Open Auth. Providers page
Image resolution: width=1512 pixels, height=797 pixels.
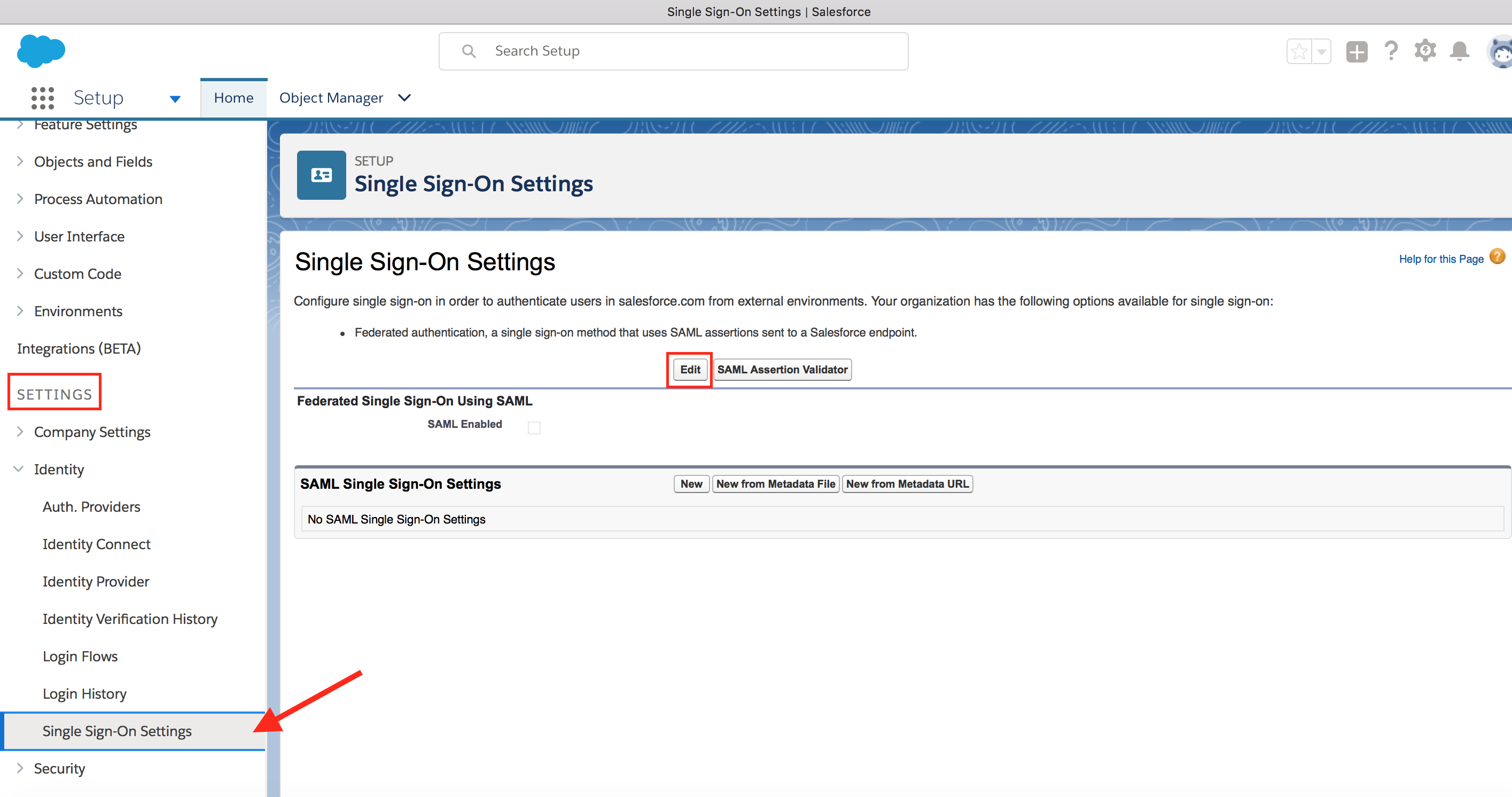click(91, 507)
